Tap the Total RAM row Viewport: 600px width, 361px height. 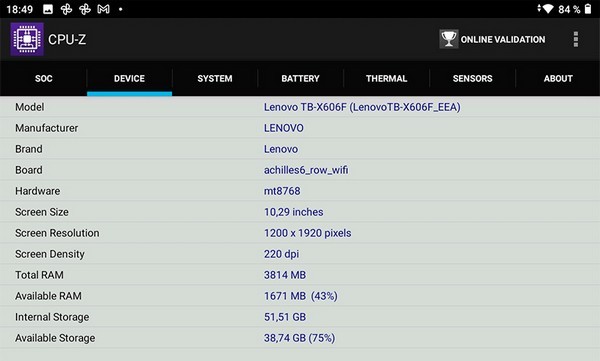point(300,275)
